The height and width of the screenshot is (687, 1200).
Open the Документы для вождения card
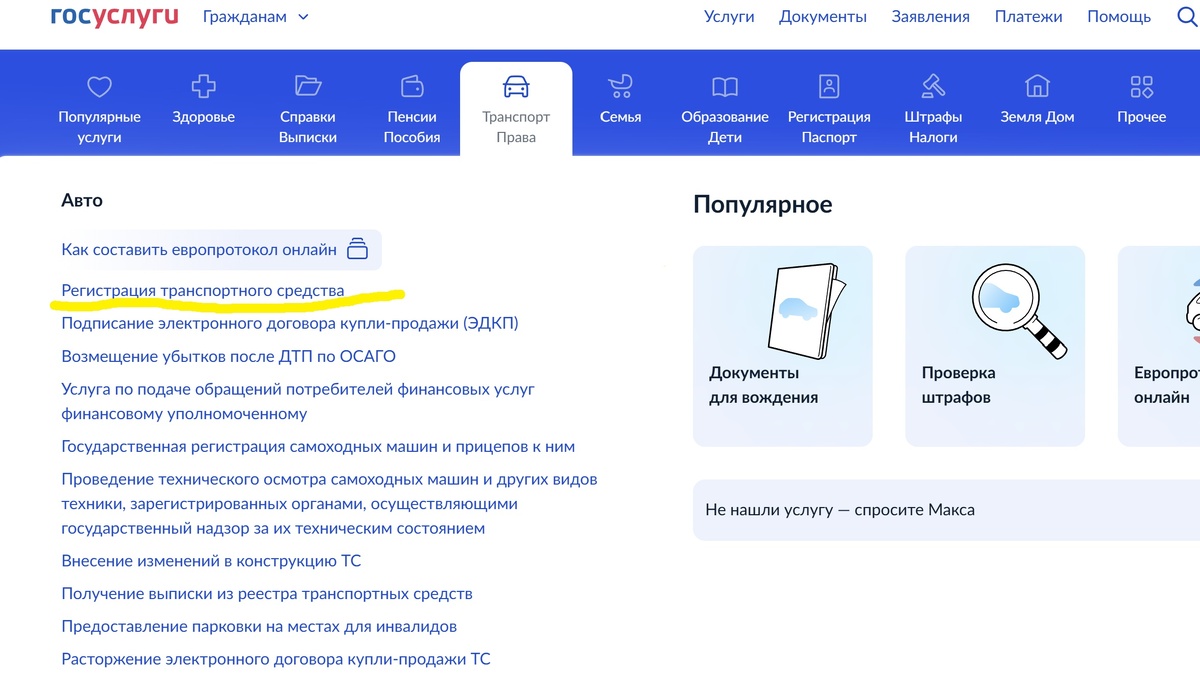tap(783, 346)
